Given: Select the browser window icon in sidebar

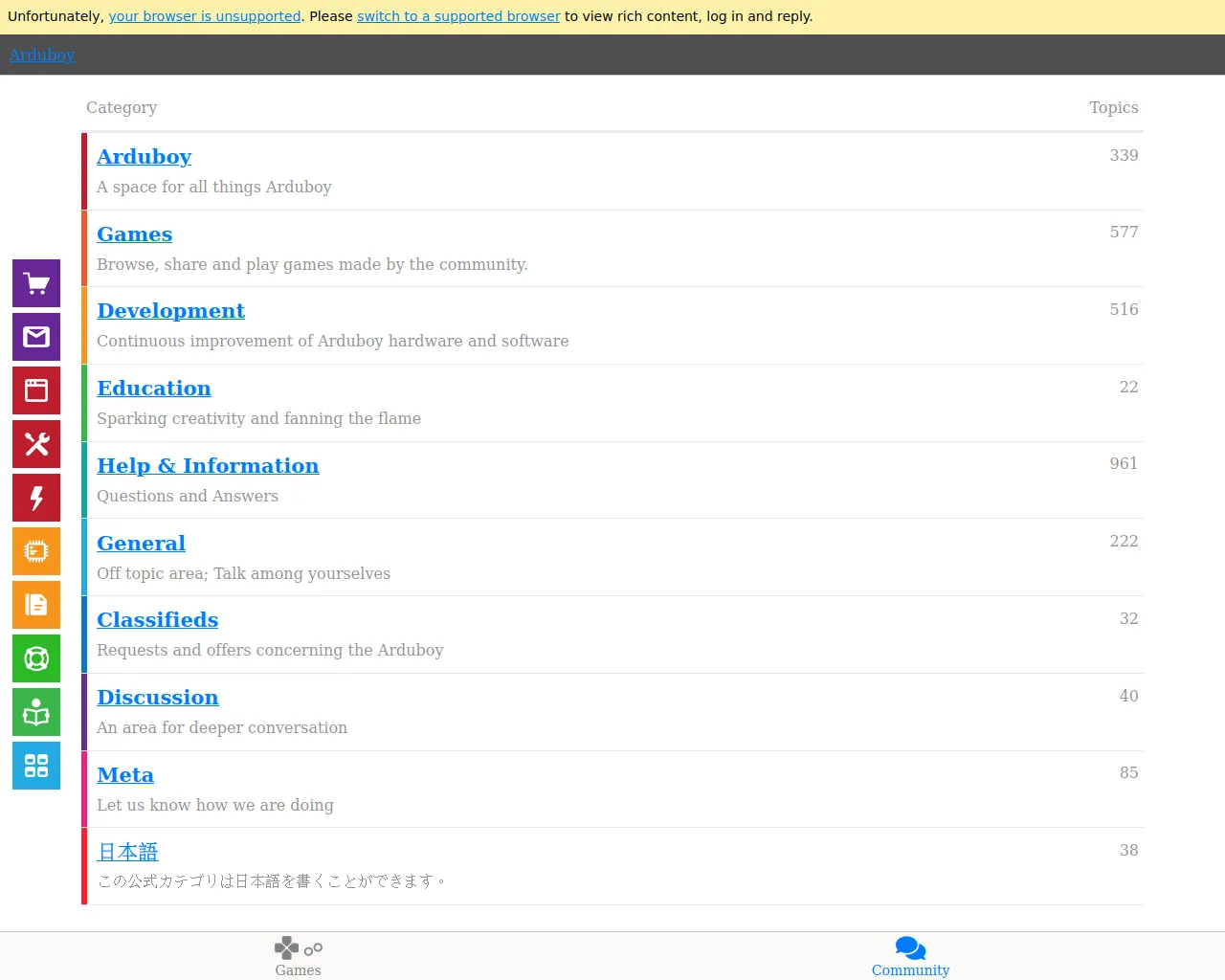Looking at the screenshot, I should [35, 390].
